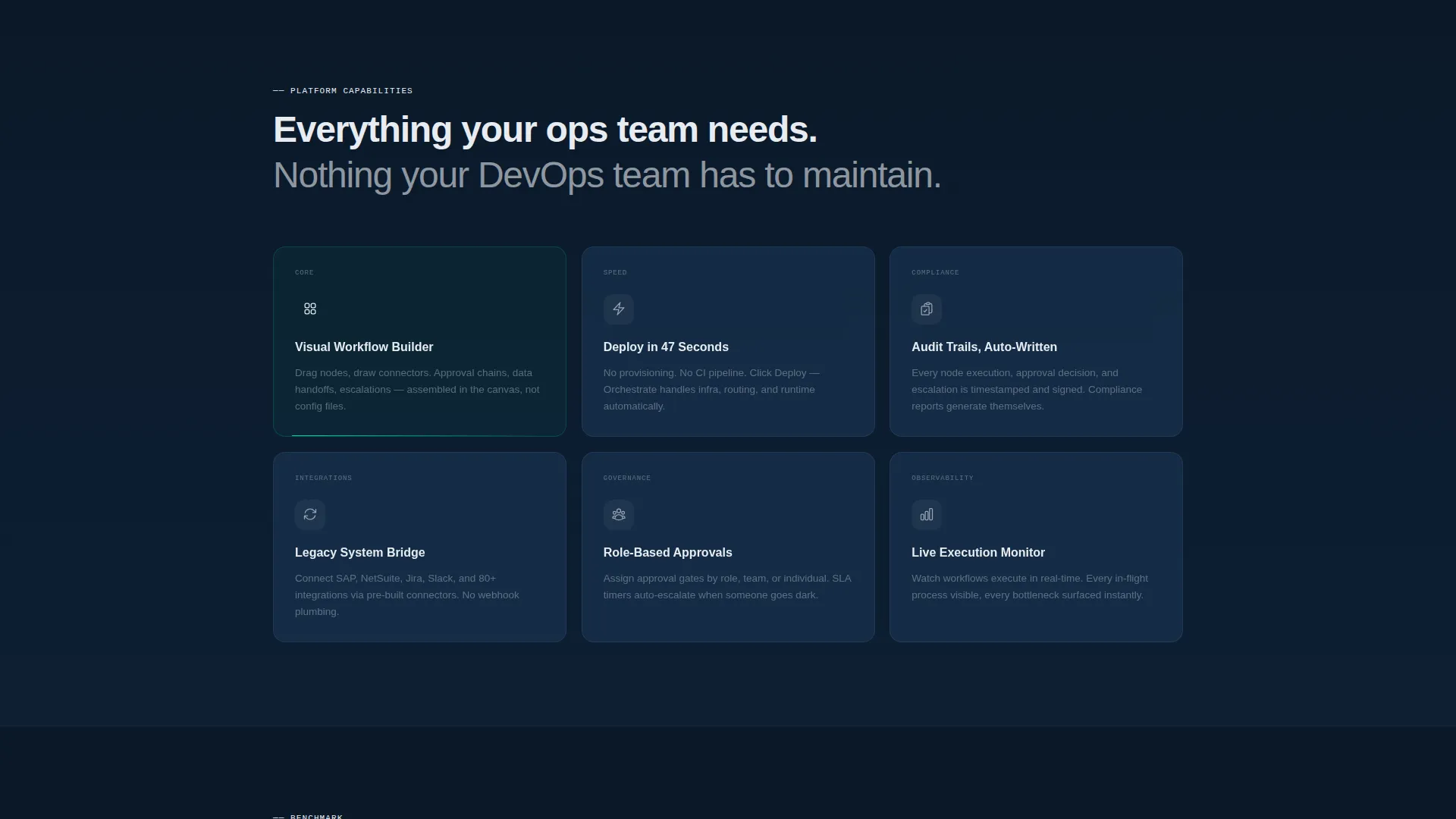Screen dimensions: 1456x819
Task: Click the clipboard Audit Trails icon
Action: (x=927, y=309)
